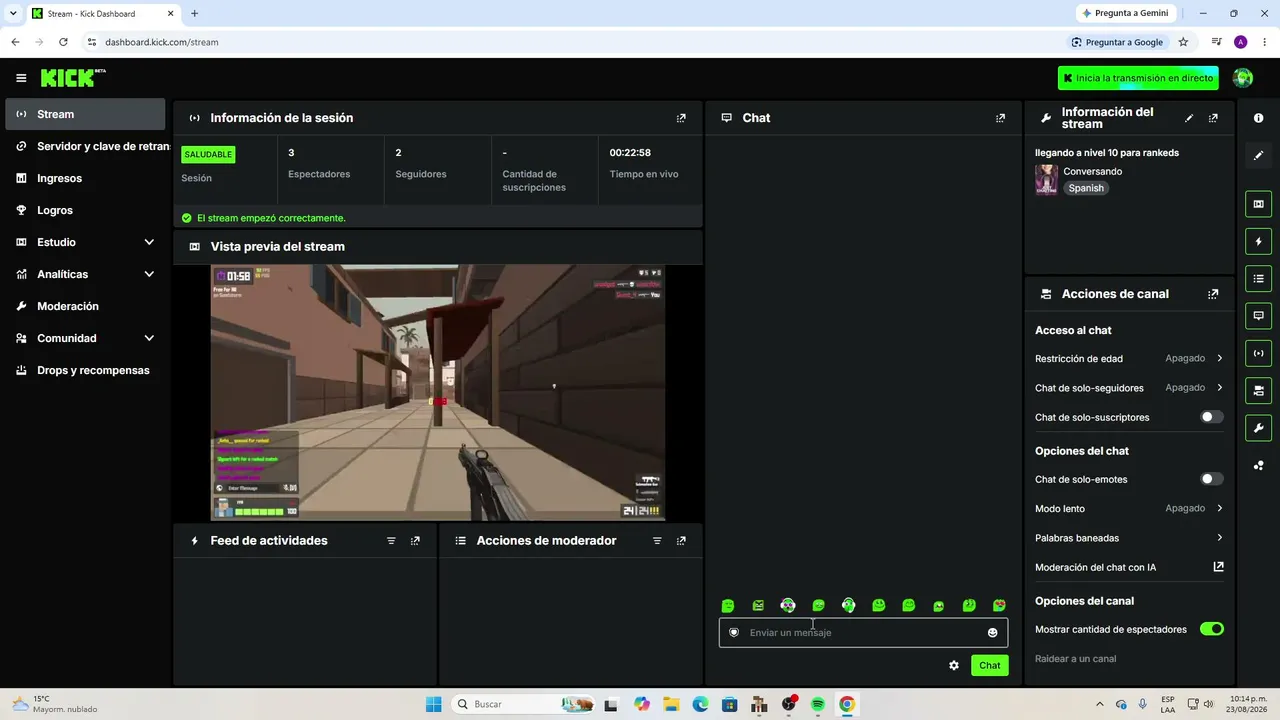Click Pregunta a Gemini button

click(1124, 13)
